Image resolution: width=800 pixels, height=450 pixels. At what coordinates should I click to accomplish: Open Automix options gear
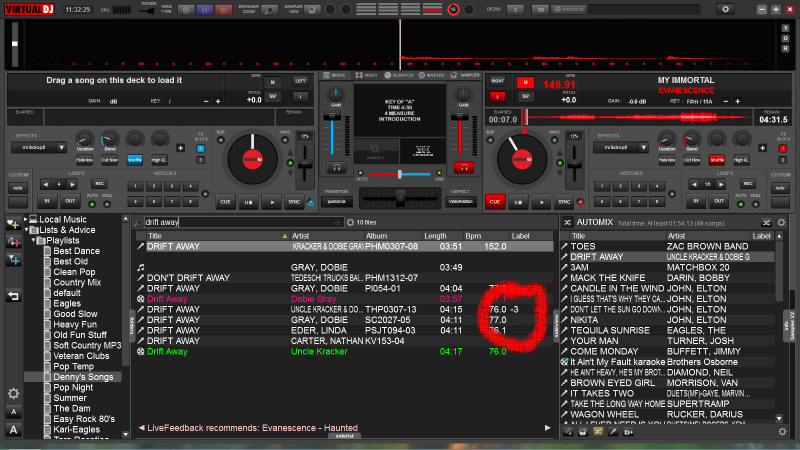point(781,222)
